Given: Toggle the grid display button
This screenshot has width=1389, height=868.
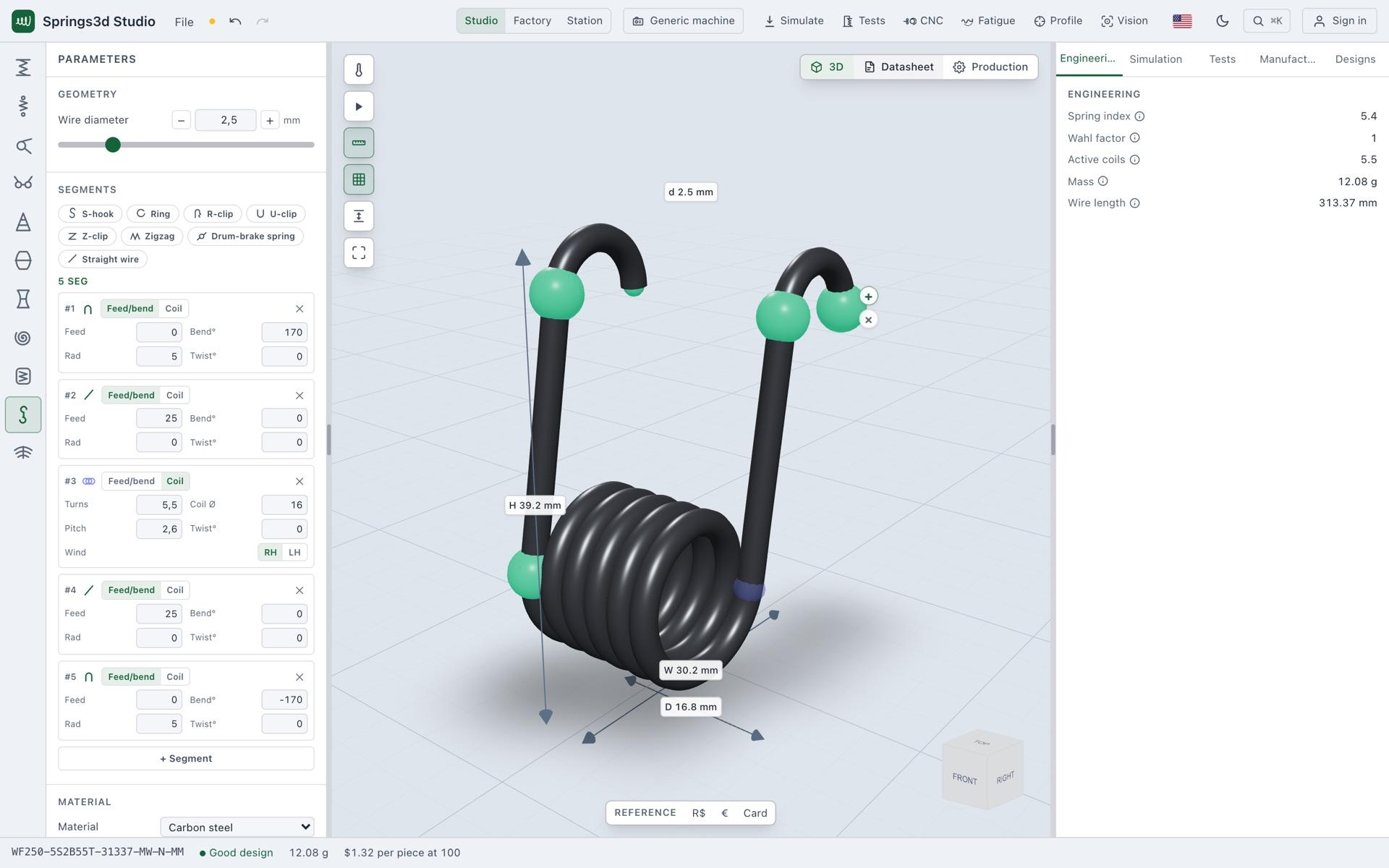Looking at the screenshot, I should coord(359,179).
